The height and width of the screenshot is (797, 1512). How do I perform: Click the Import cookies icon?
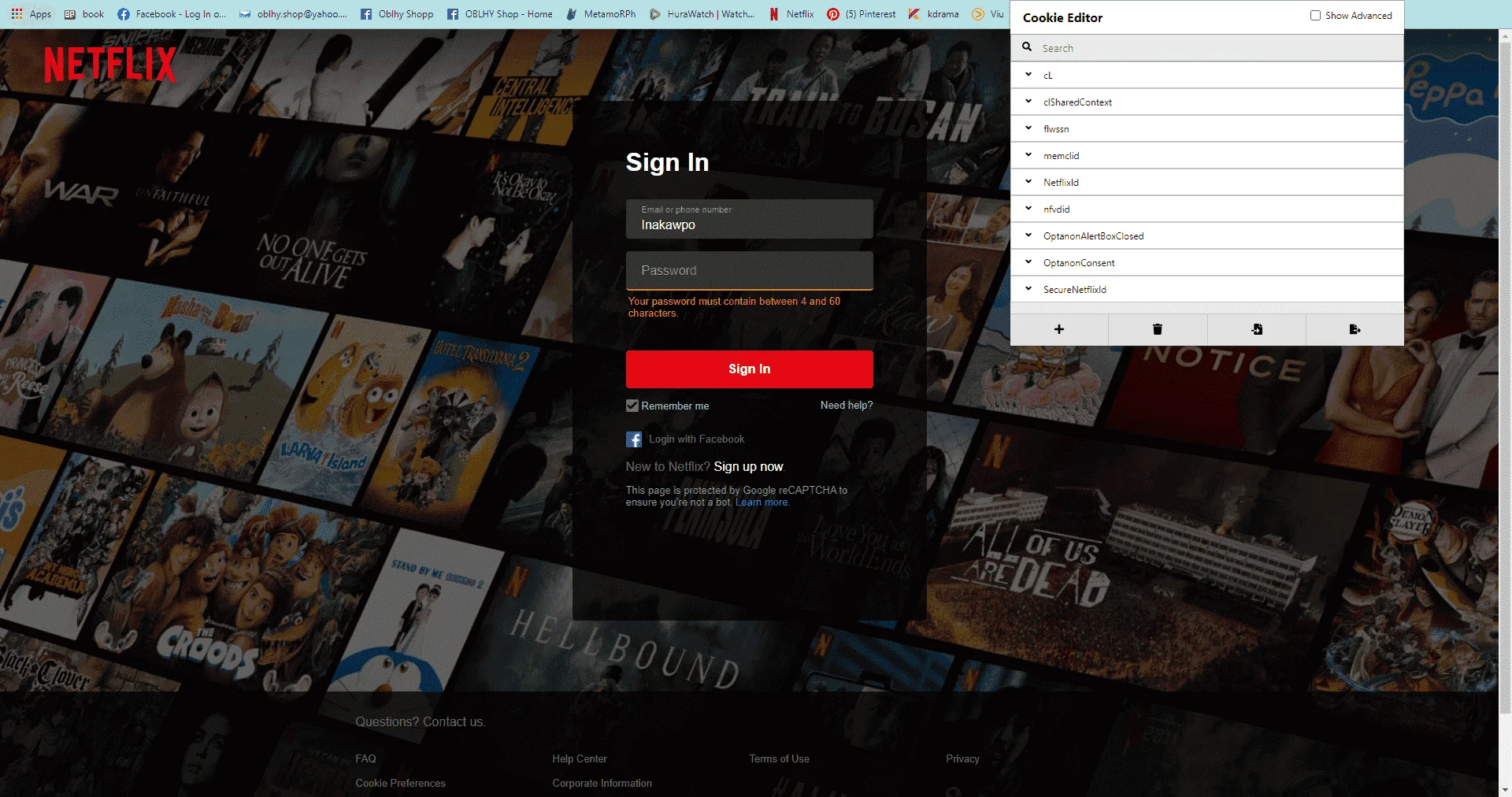(x=1257, y=329)
